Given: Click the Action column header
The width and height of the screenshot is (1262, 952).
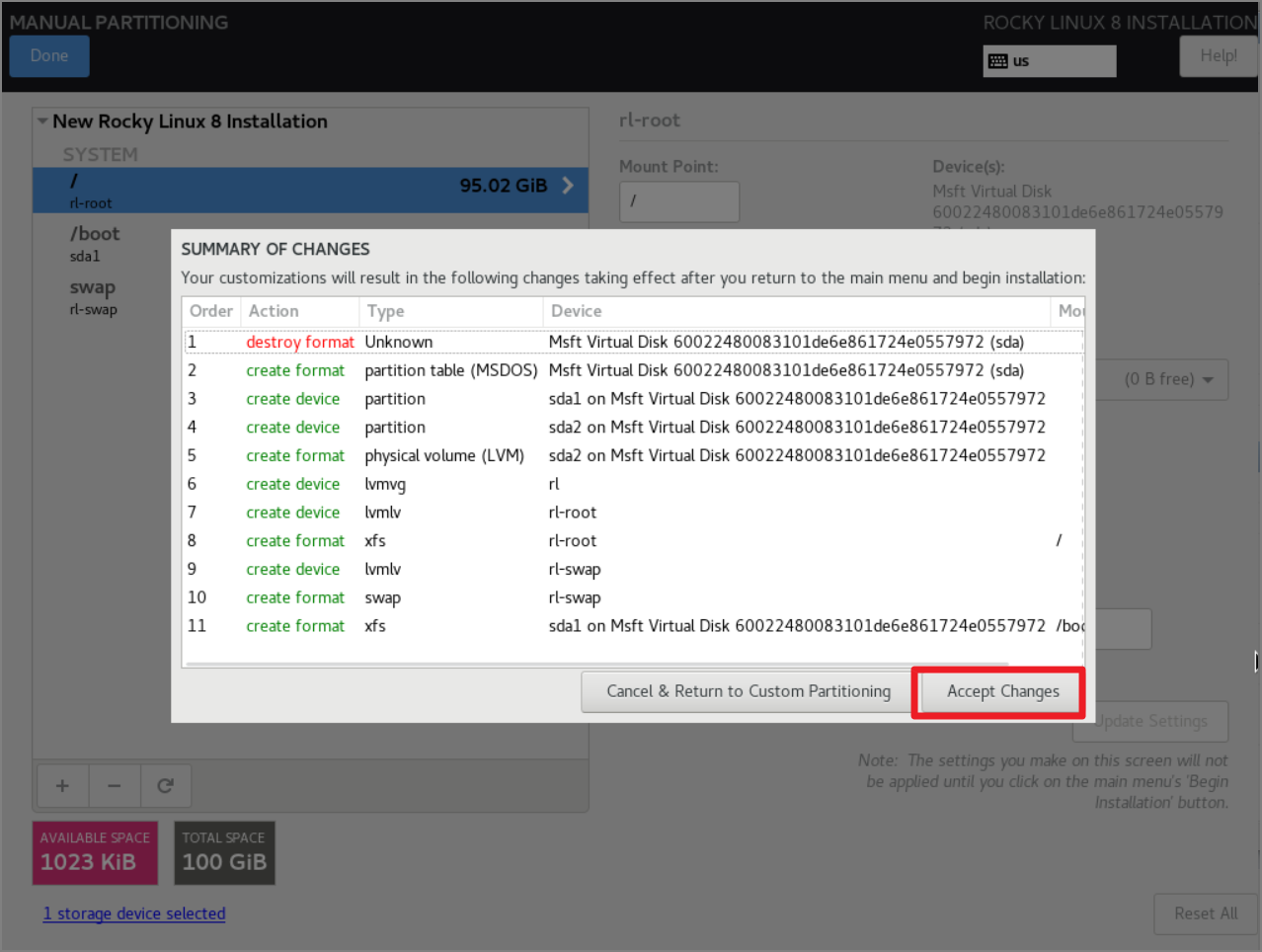Looking at the screenshot, I should tap(300, 311).
